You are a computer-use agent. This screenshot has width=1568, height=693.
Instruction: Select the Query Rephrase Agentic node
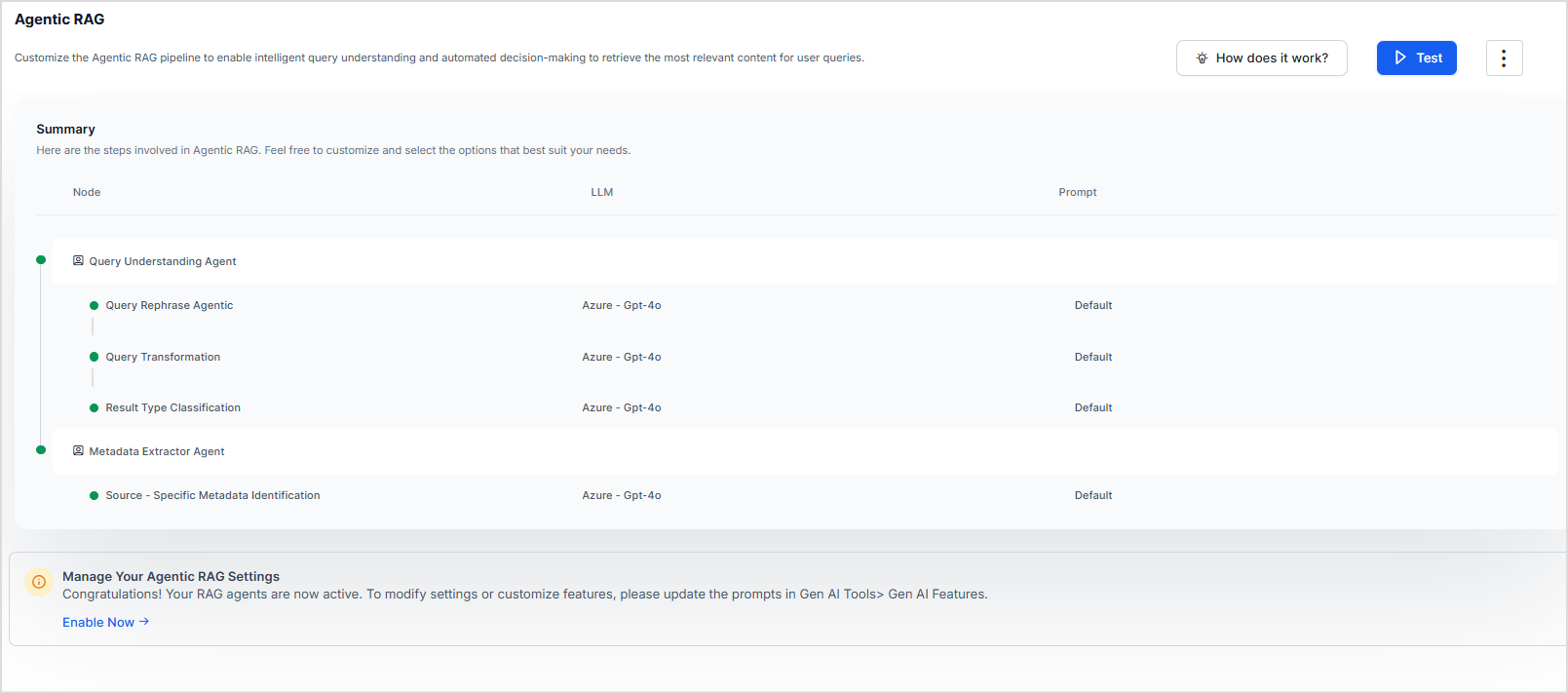(x=170, y=306)
